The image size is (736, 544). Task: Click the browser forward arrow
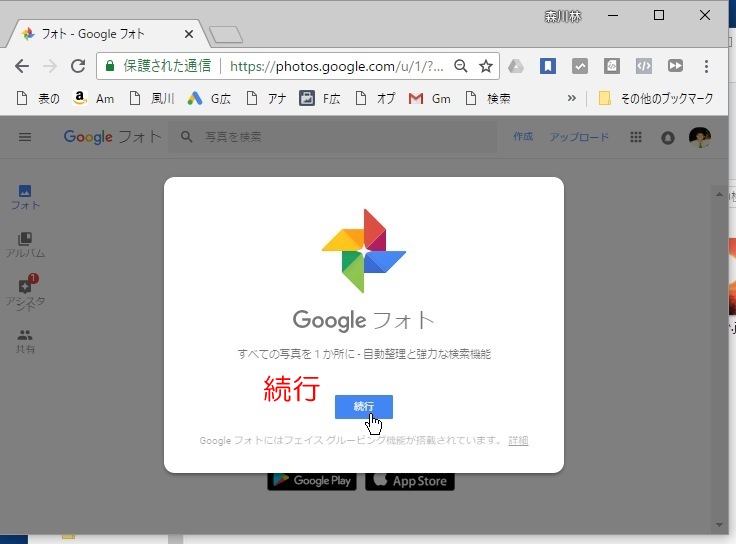(49, 66)
